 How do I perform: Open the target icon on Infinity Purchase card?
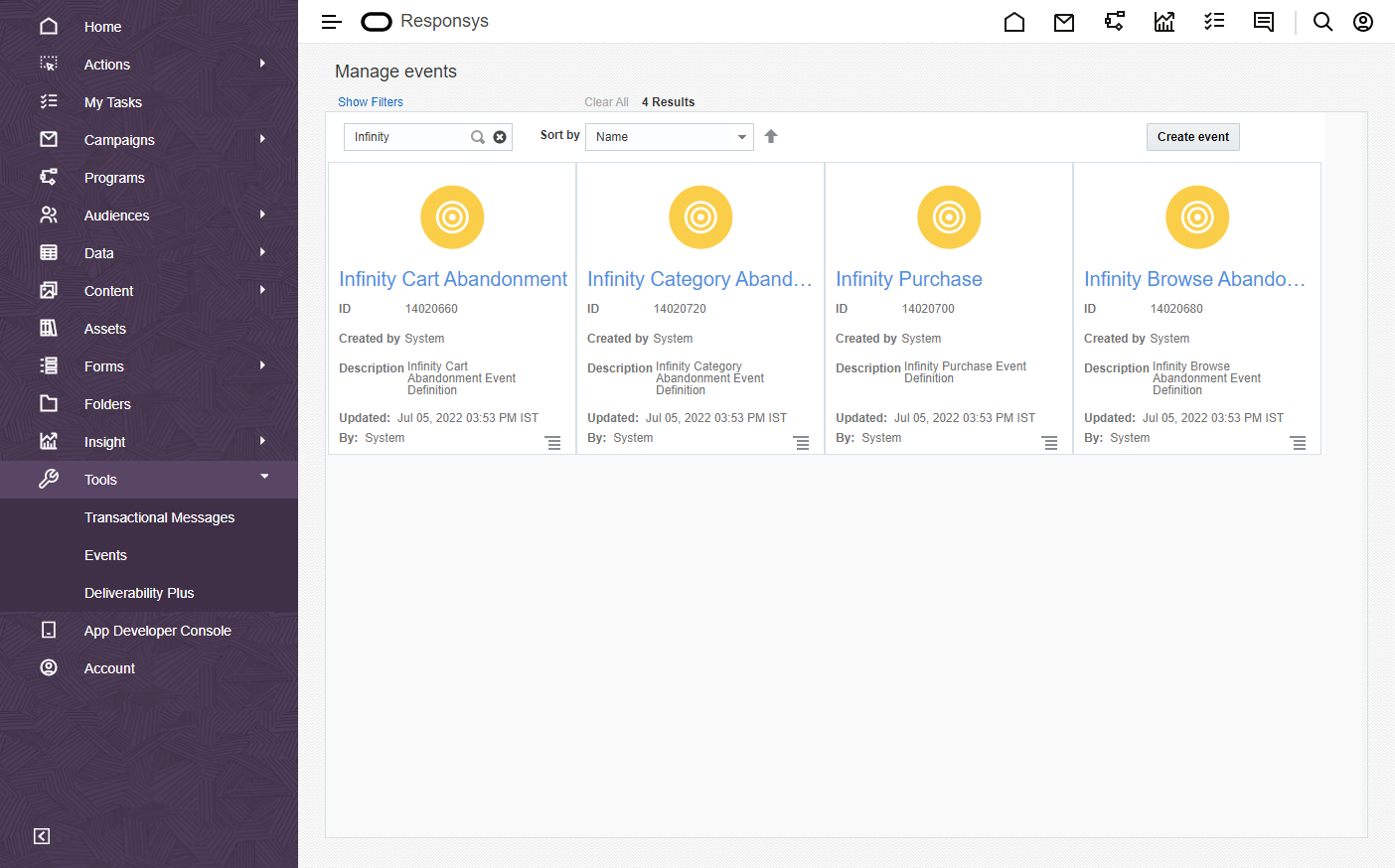(948, 217)
